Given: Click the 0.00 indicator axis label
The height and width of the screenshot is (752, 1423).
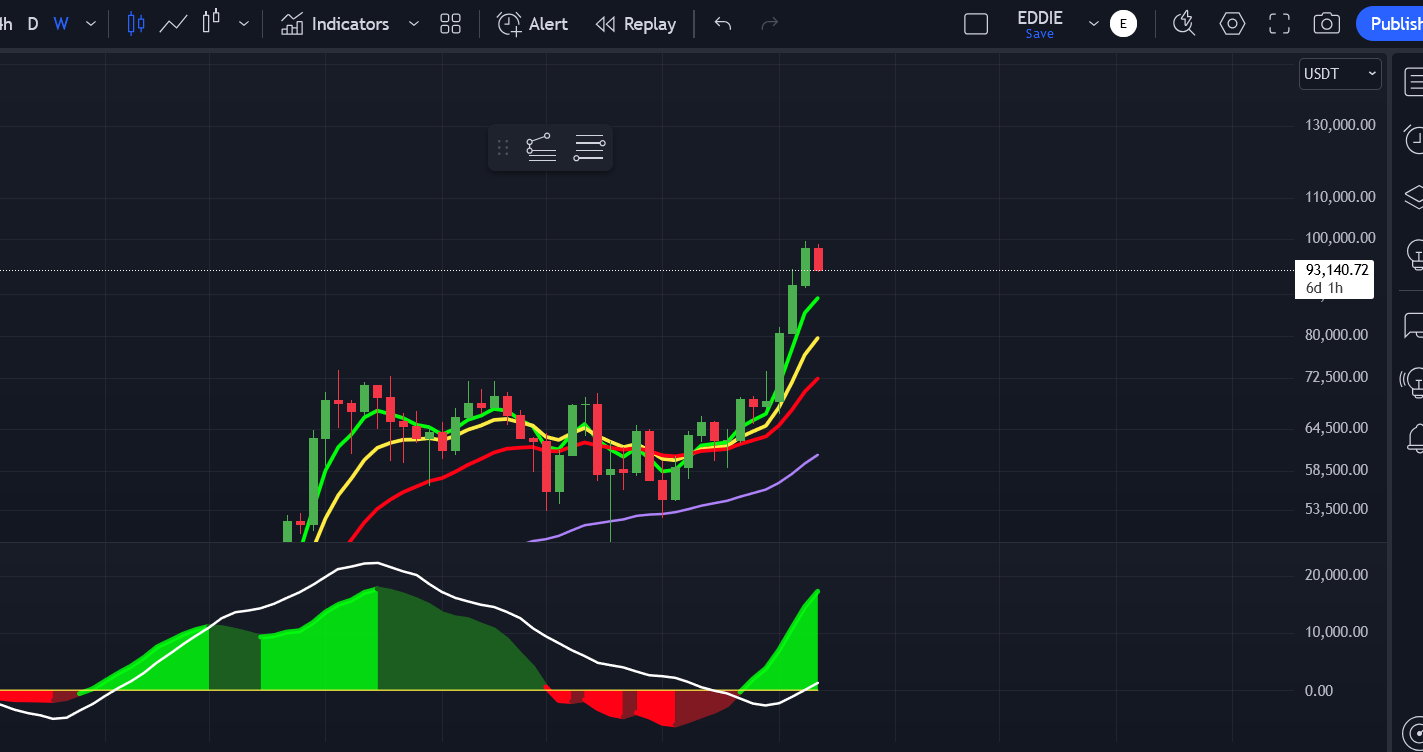Looking at the screenshot, I should click(x=1319, y=691).
